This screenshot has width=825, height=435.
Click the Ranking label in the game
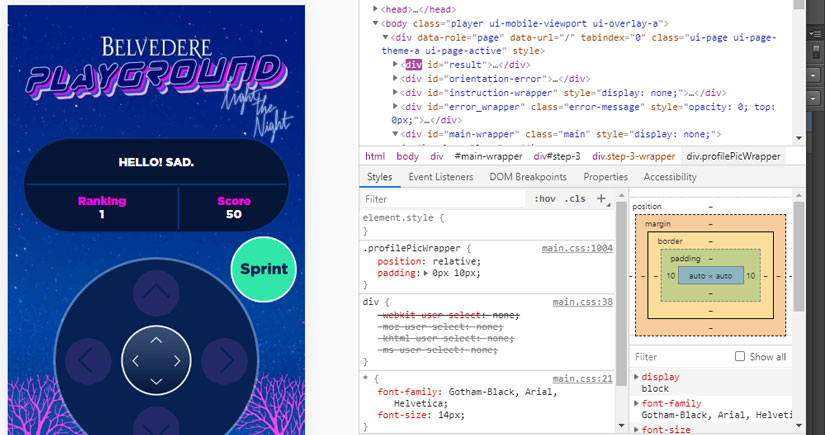pyautogui.click(x=102, y=201)
